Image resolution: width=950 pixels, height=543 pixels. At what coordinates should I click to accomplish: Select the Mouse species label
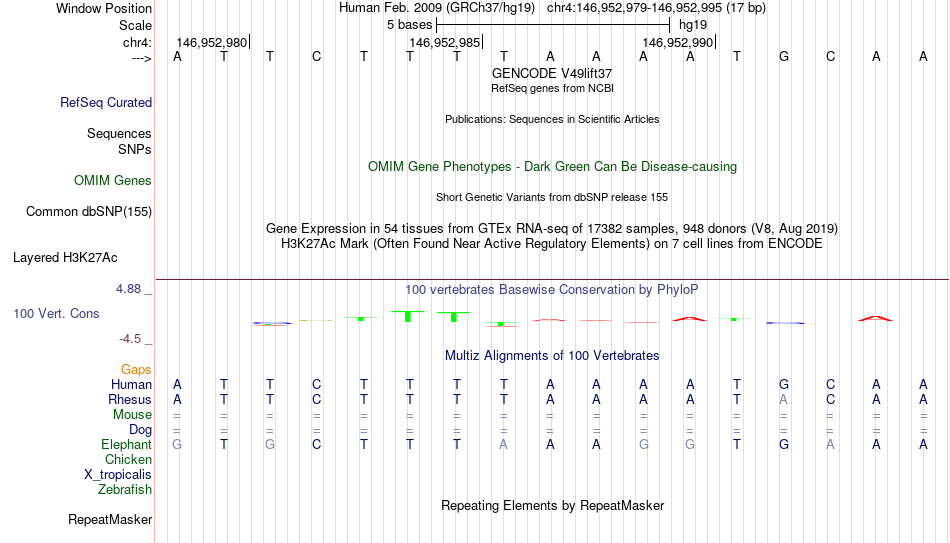(x=132, y=415)
